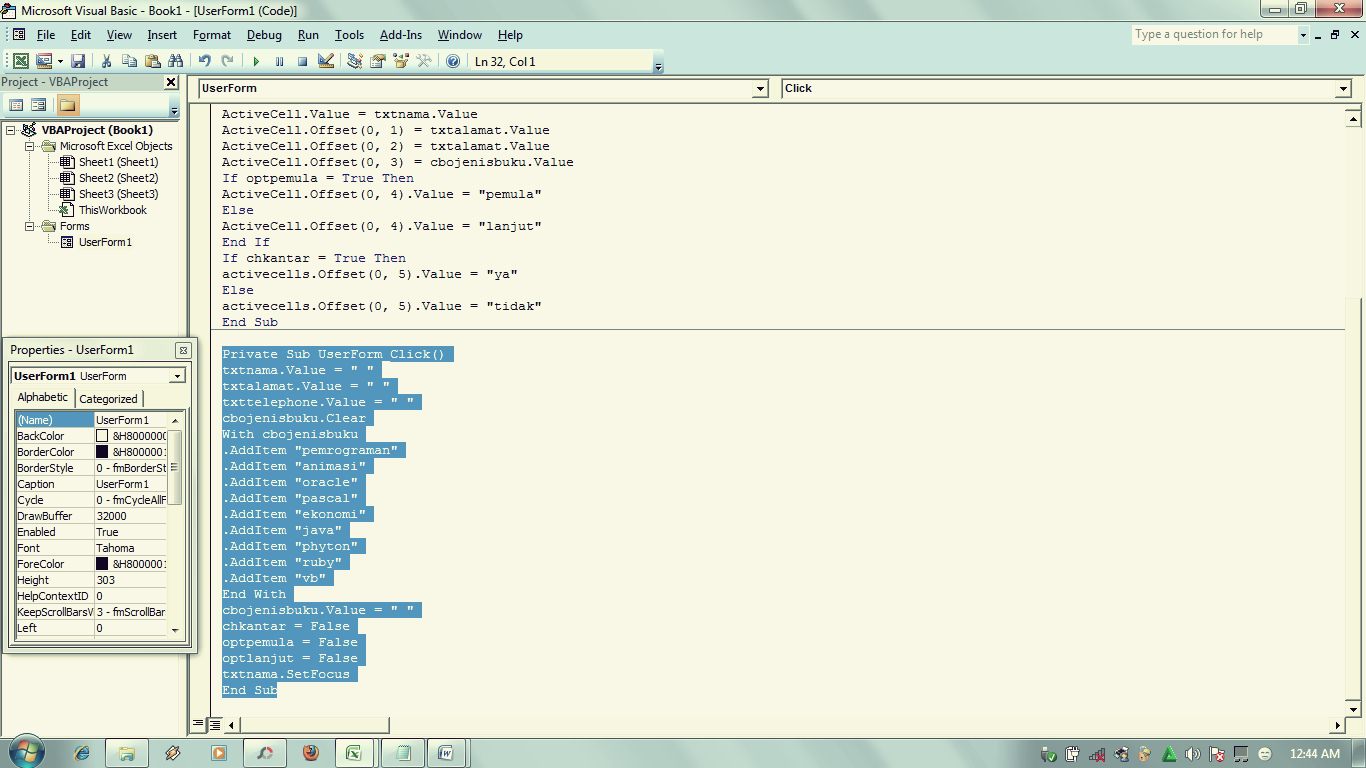Image resolution: width=1366 pixels, height=768 pixels.
Task: Collapse the VBAProject (Book1) tree node
Action: (x=11, y=130)
